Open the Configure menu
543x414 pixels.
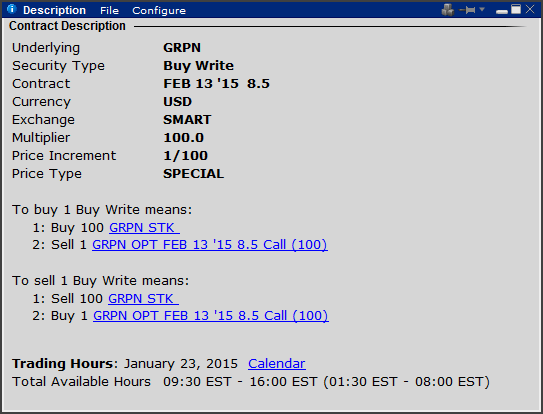click(159, 11)
